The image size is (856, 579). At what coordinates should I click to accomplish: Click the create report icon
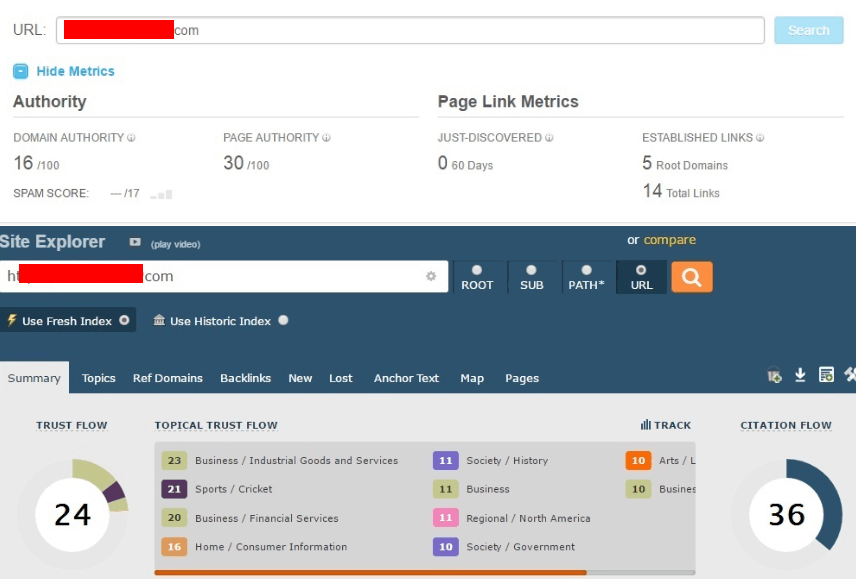point(826,375)
